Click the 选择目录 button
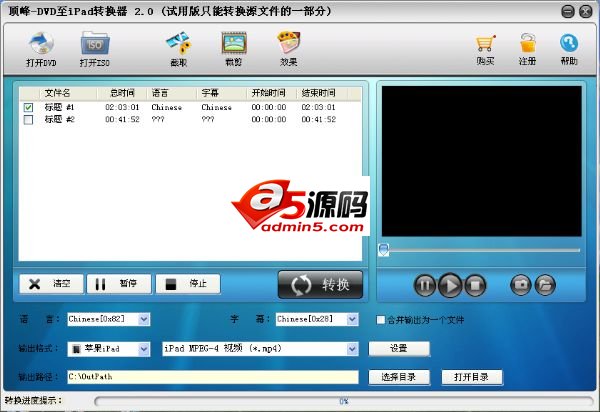This screenshot has height=412, width=600. pos(399,377)
